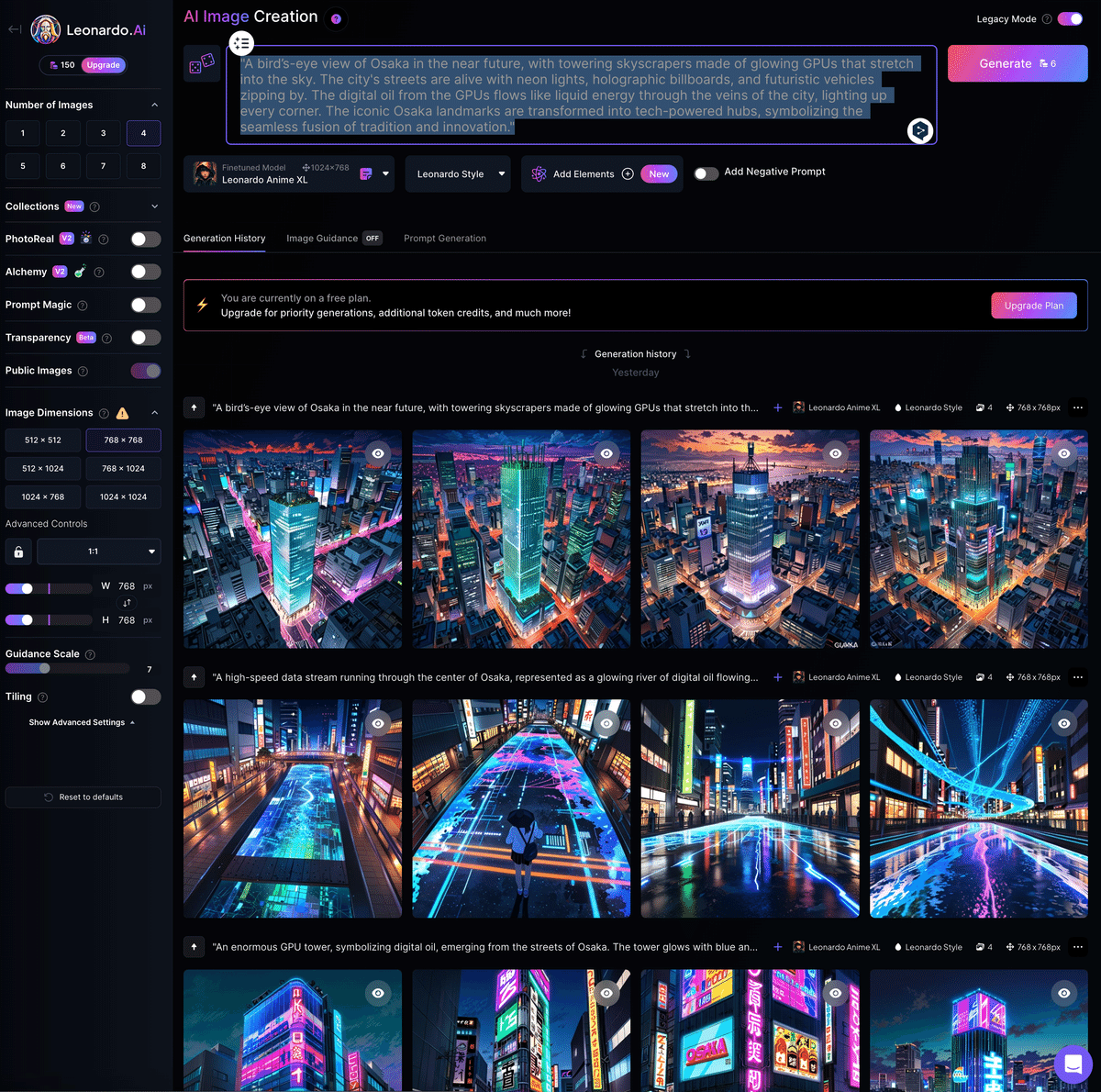
Task: Switch to Prompt Generation tab
Action: tap(445, 238)
